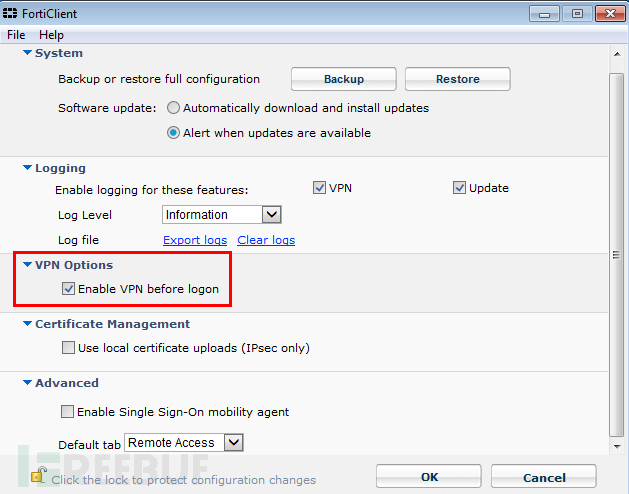This screenshot has width=629, height=494.
Task: Toggle the Update logging checkbox
Action: (x=459, y=188)
